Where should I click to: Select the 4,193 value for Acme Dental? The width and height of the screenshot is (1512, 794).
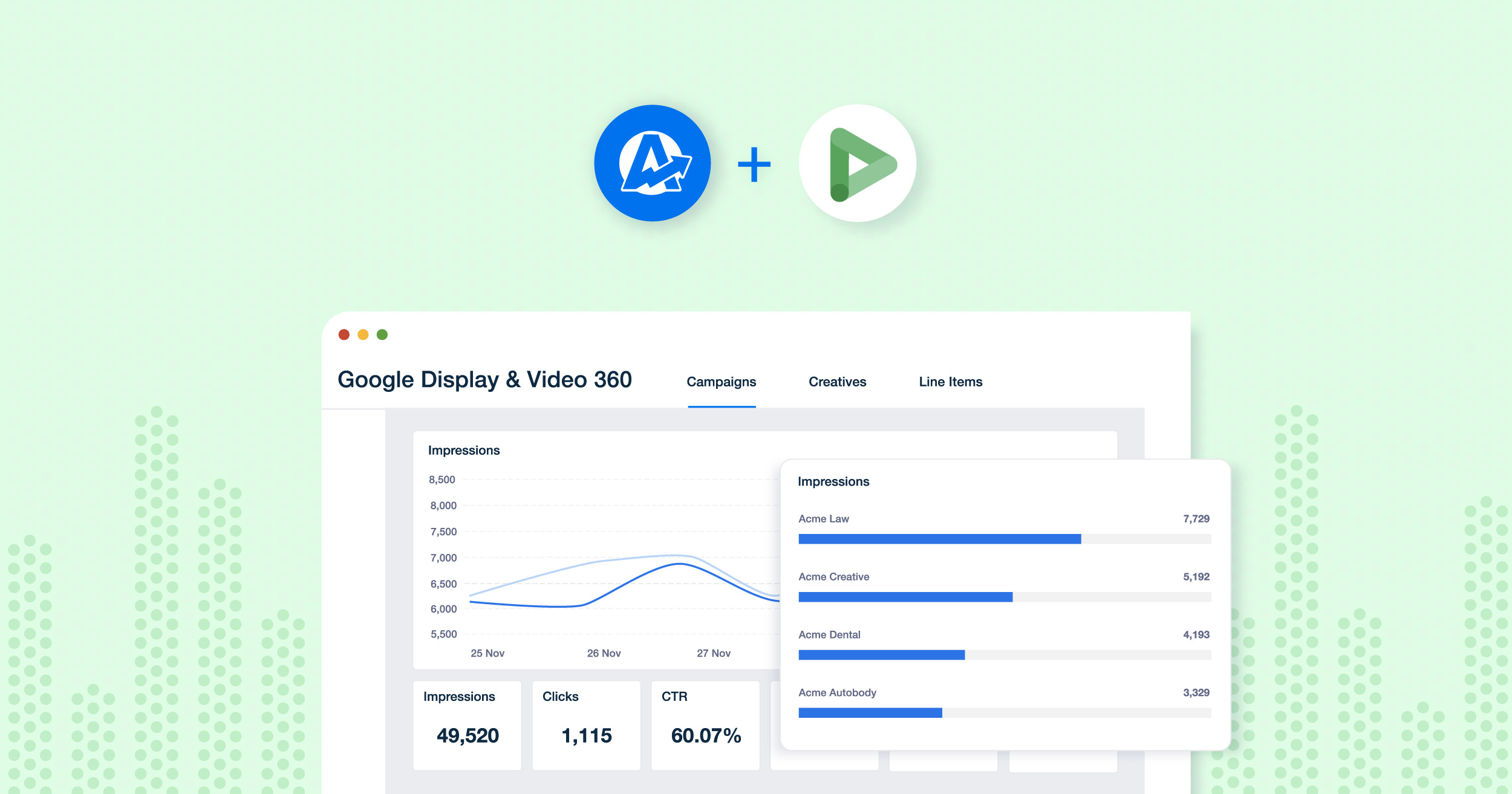coord(1196,635)
